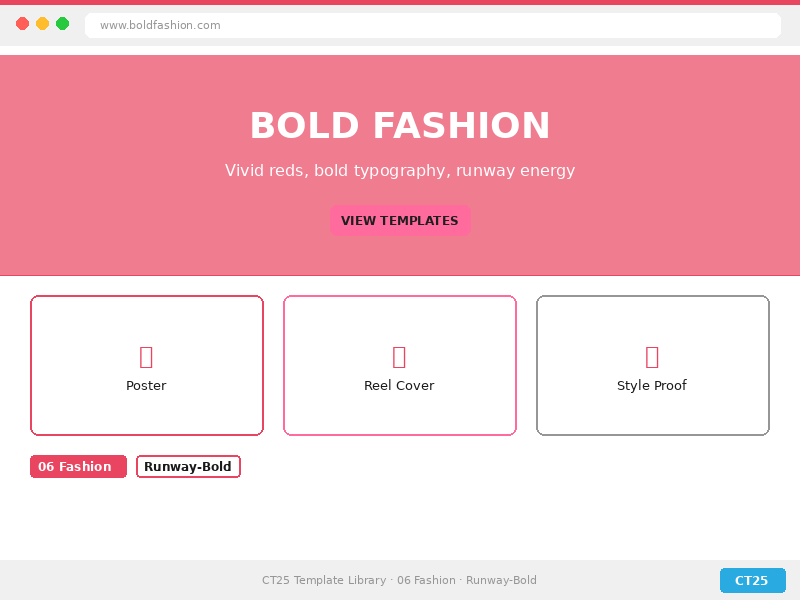Click the Style Proof card icon
Viewport: 800px width, 600px height.
[652, 357]
